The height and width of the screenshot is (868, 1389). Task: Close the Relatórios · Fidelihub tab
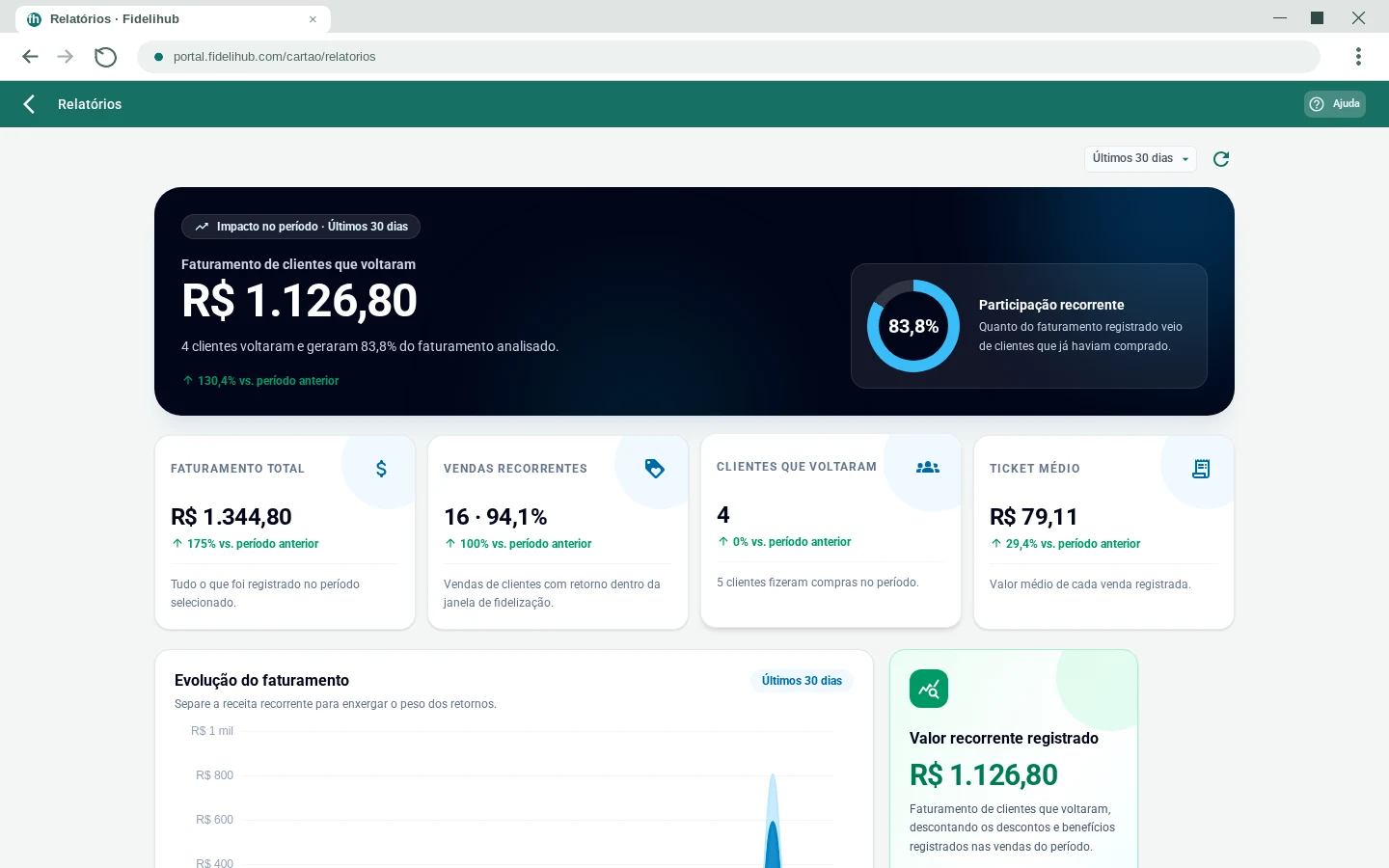313,19
